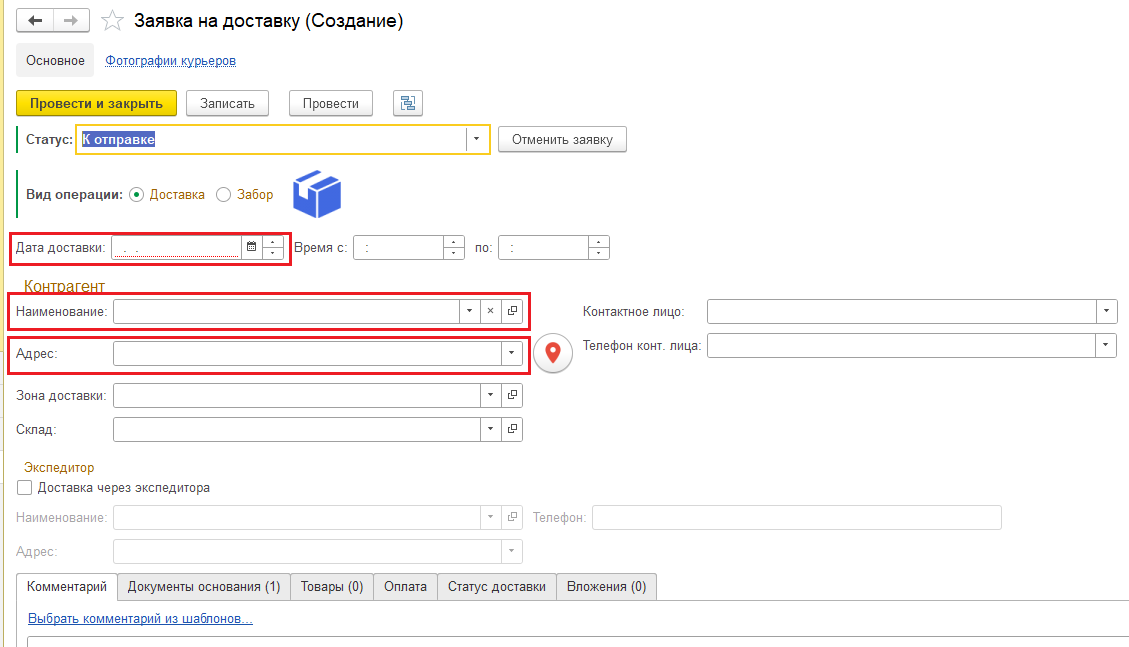Viewport: 1129px width, 647px height.
Task: Expand Зона доставки dropdown
Action: (x=490, y=394)
